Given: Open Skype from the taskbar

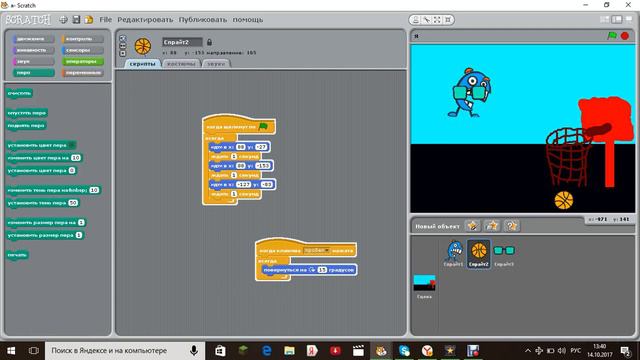Looking at the screenshot, I should point(404,351).
